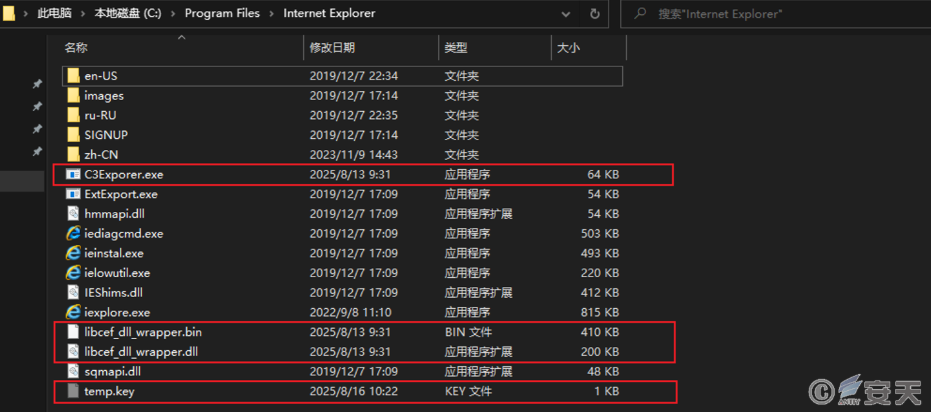The image size is (931, 412).
Task: Click date 2025/8/16 10:22
Action: click(354, 391)
